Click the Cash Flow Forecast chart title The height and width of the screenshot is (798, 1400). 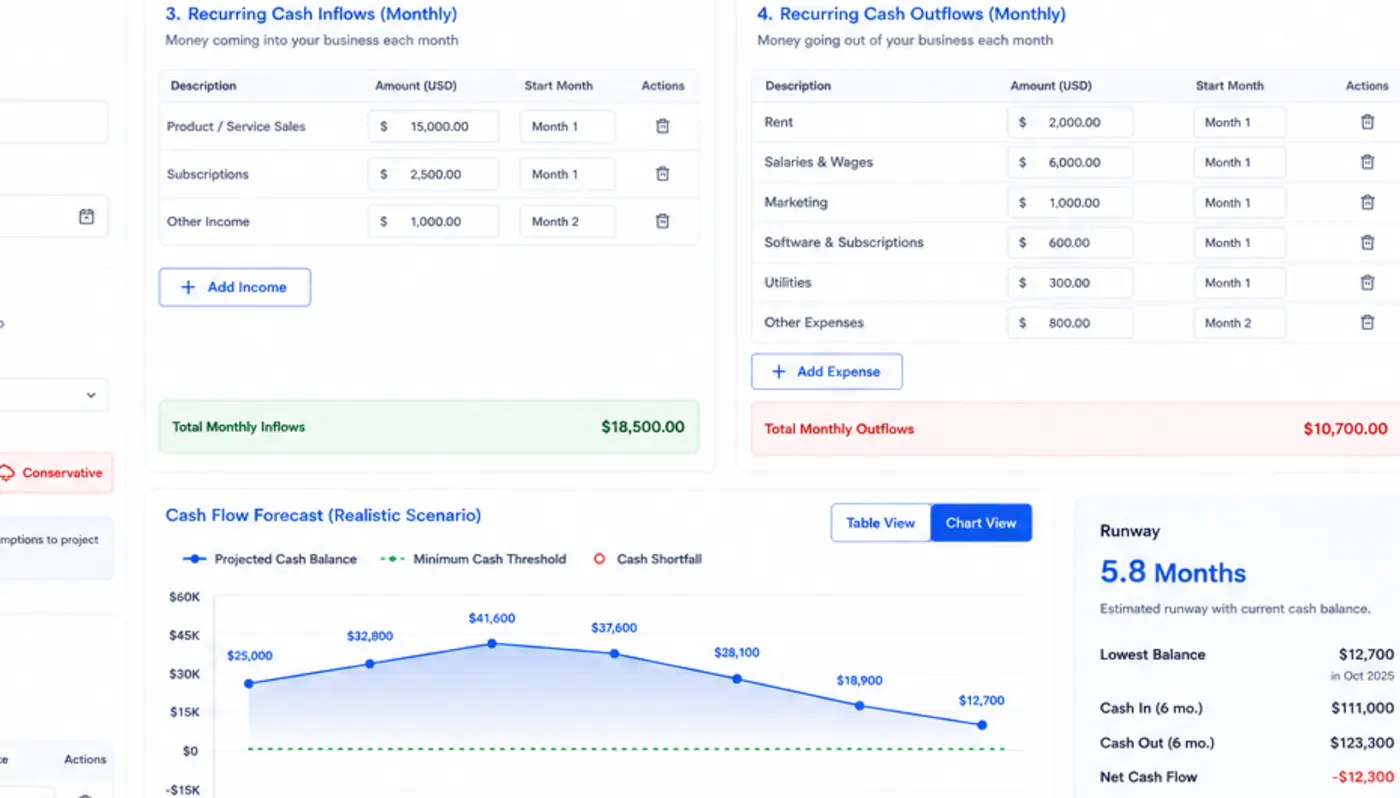323,516
